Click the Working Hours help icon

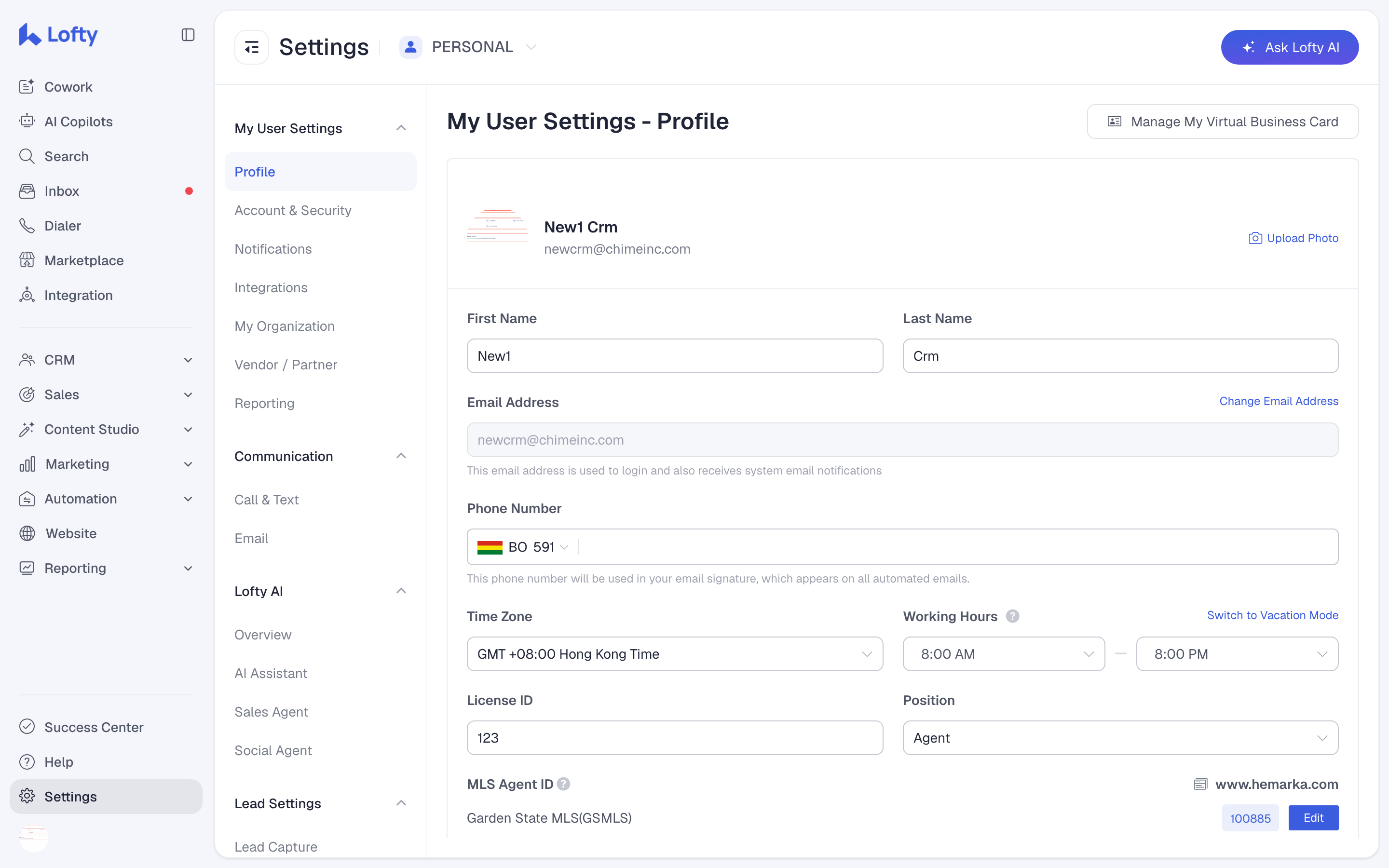point(1012,616)
